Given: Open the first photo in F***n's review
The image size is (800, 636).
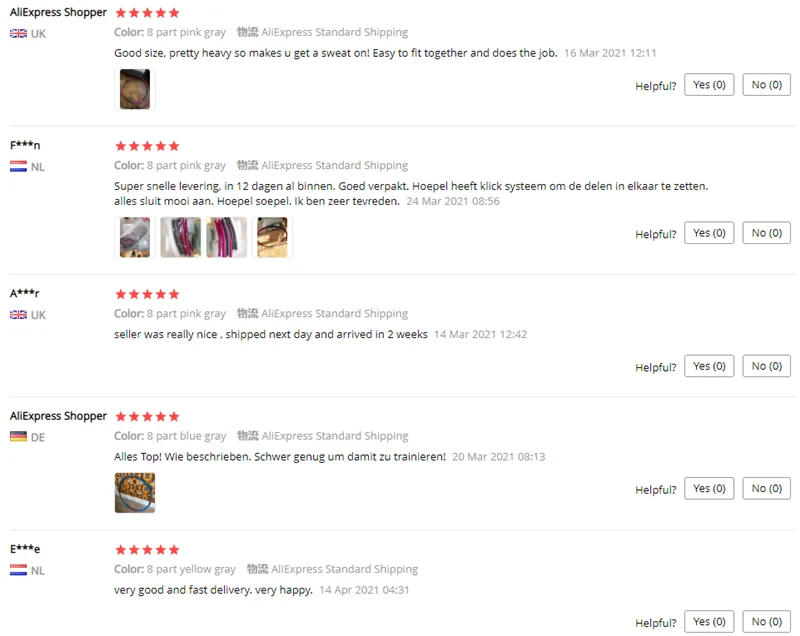Looking at the screenshot, I should pyautogui.click(x=135, y=237).
